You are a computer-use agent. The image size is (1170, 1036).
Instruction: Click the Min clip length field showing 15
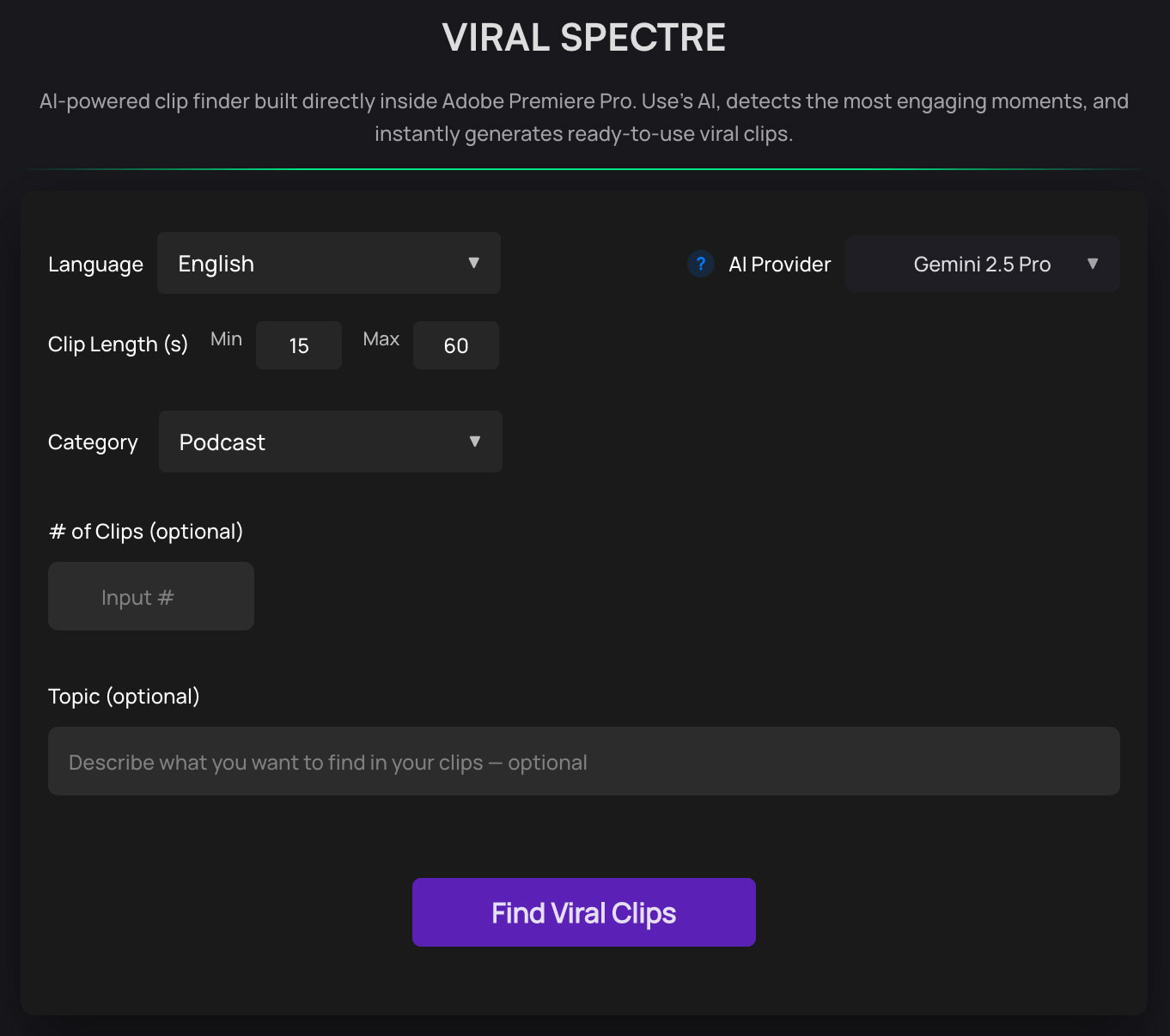click(298, 345)
